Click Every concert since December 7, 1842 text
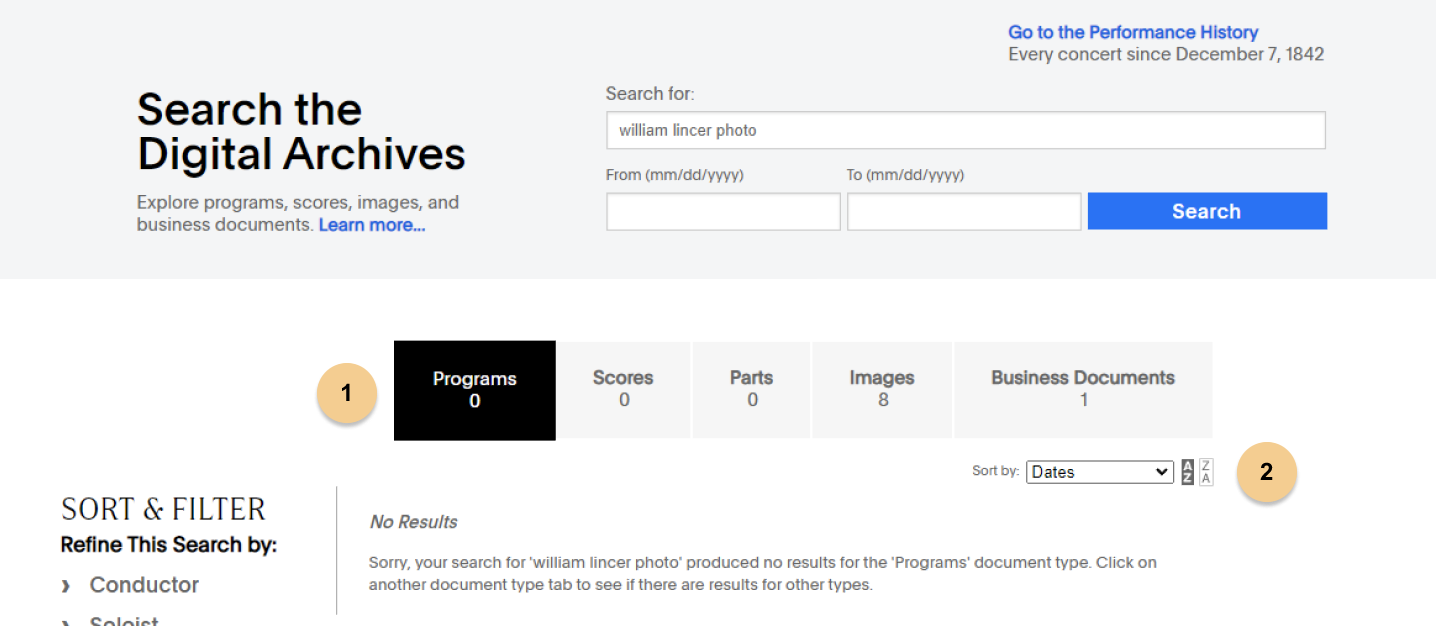Screen dimensions: 1436x626 pos(1166,54)
